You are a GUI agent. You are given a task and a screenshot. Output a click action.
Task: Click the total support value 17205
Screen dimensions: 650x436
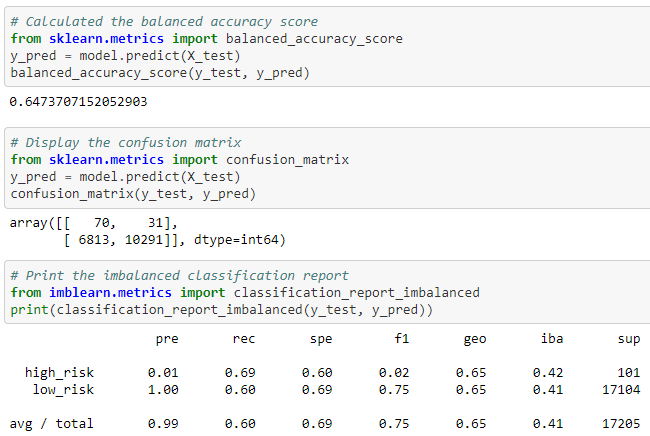[621, 424]
